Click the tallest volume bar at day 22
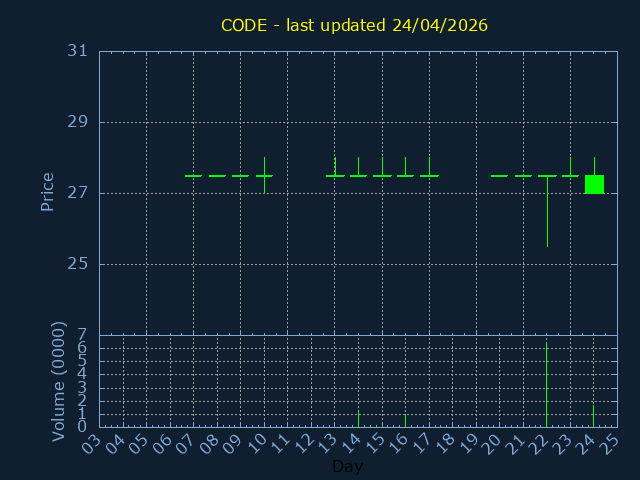This screenshot has height=480, width=640. point(546,385)
